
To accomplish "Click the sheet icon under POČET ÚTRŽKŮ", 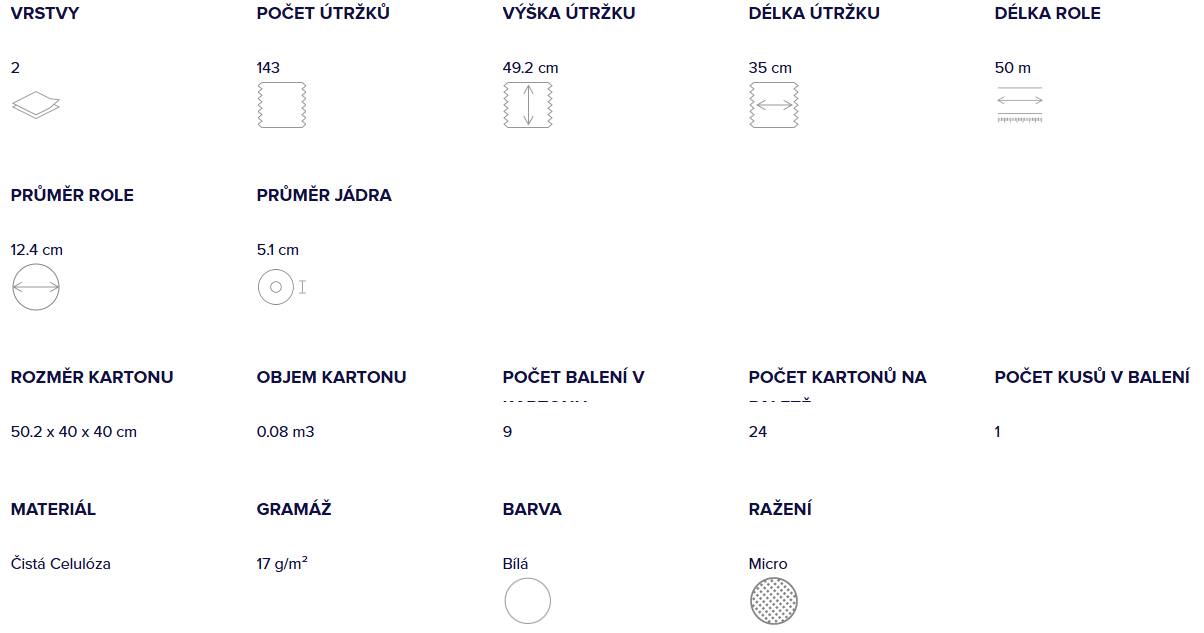I will [282, 105].
